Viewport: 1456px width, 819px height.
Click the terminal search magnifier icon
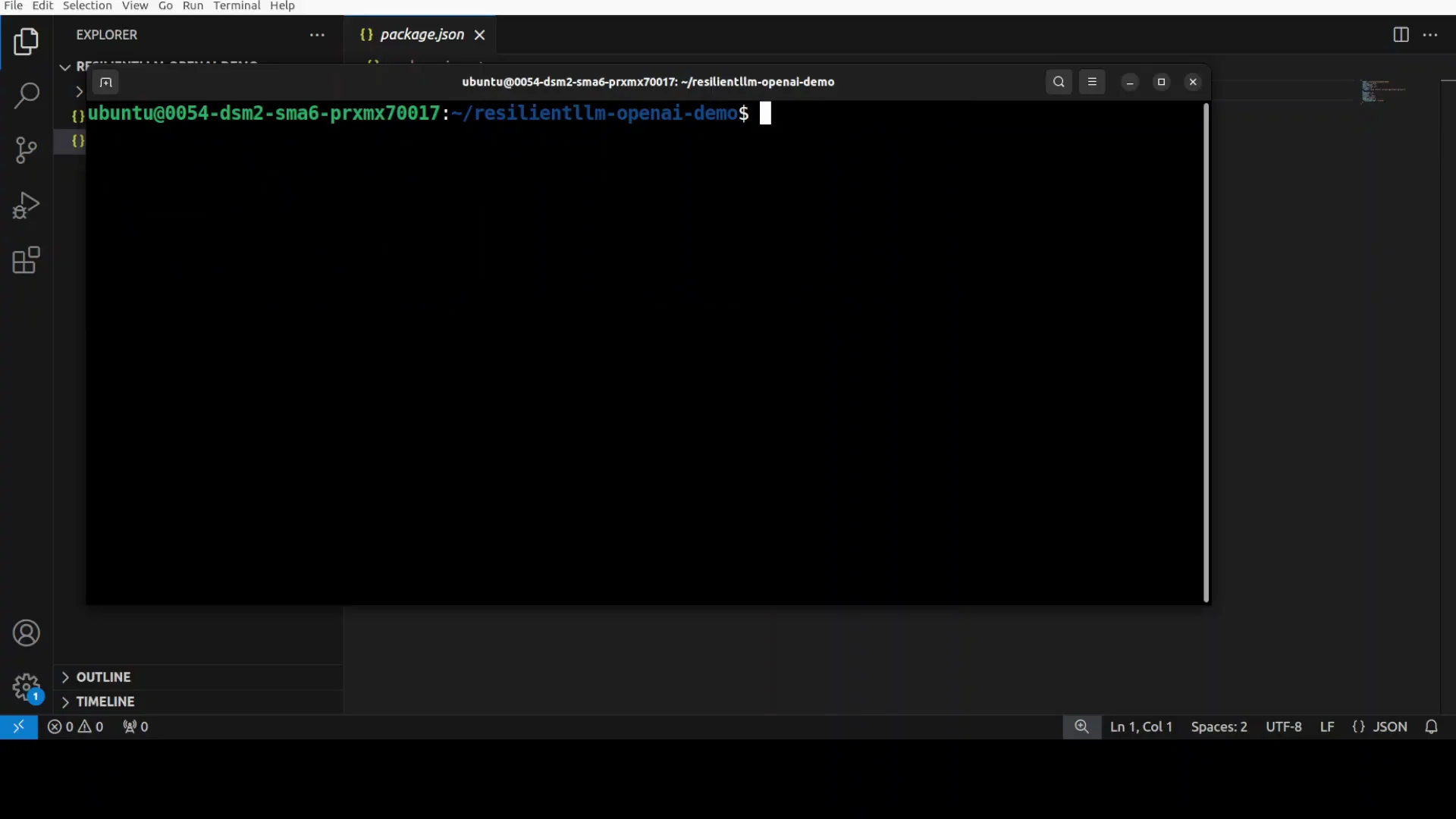coord(1059,82)
